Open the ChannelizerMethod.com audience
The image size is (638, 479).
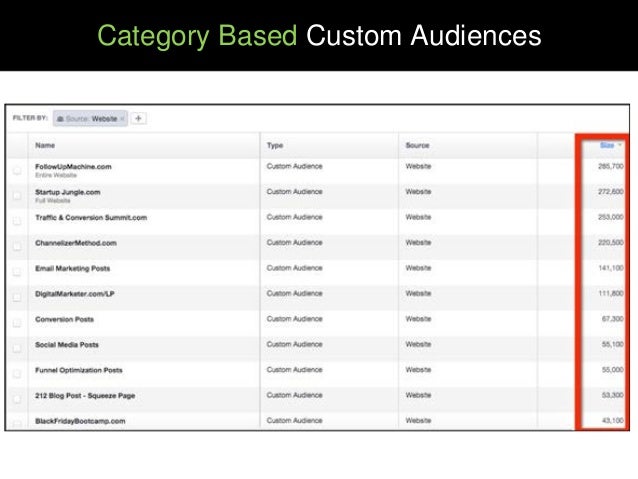[76, 243]
